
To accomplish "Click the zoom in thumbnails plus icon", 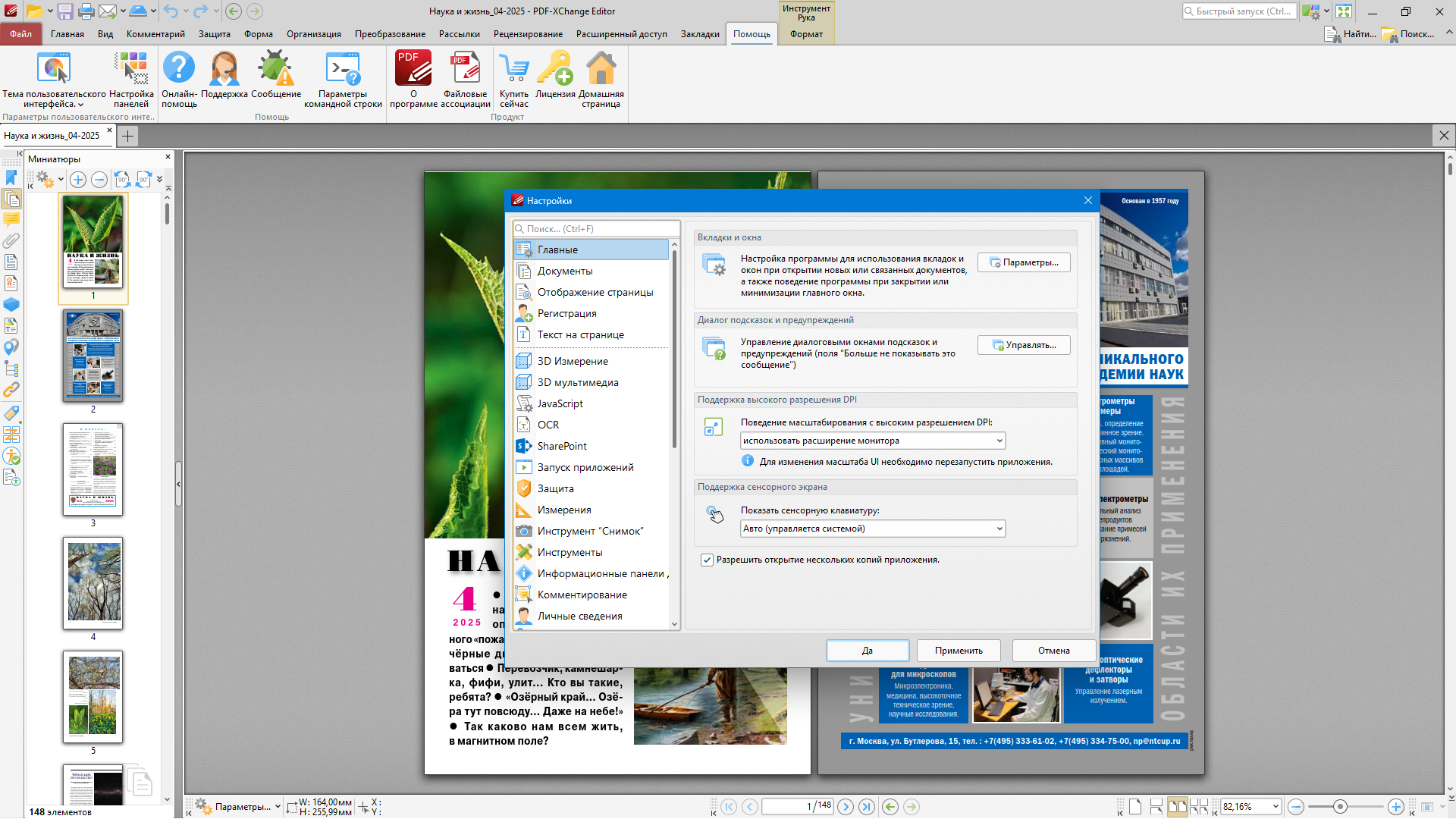I will pyautogui.click(x=78, y=180).
